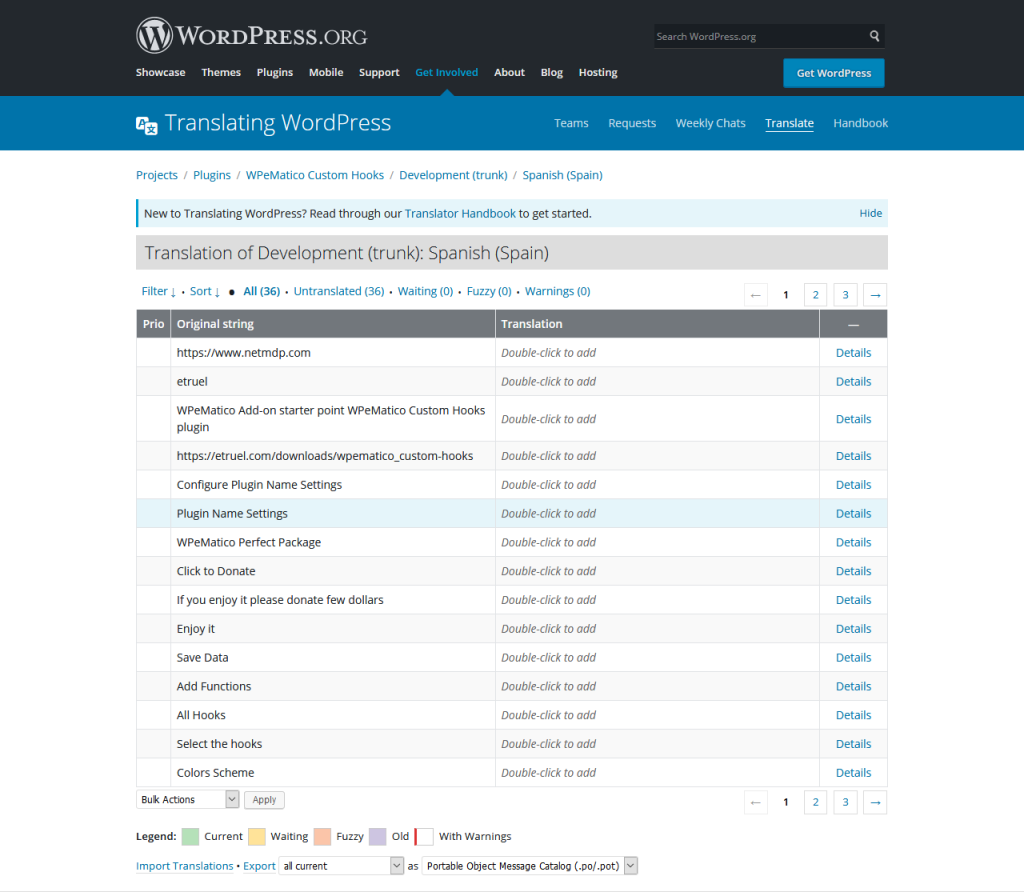The width and height of the screenshot is (1024, 892).
Task: Open the 'all current' export dropdown
Action: point(341,866)
